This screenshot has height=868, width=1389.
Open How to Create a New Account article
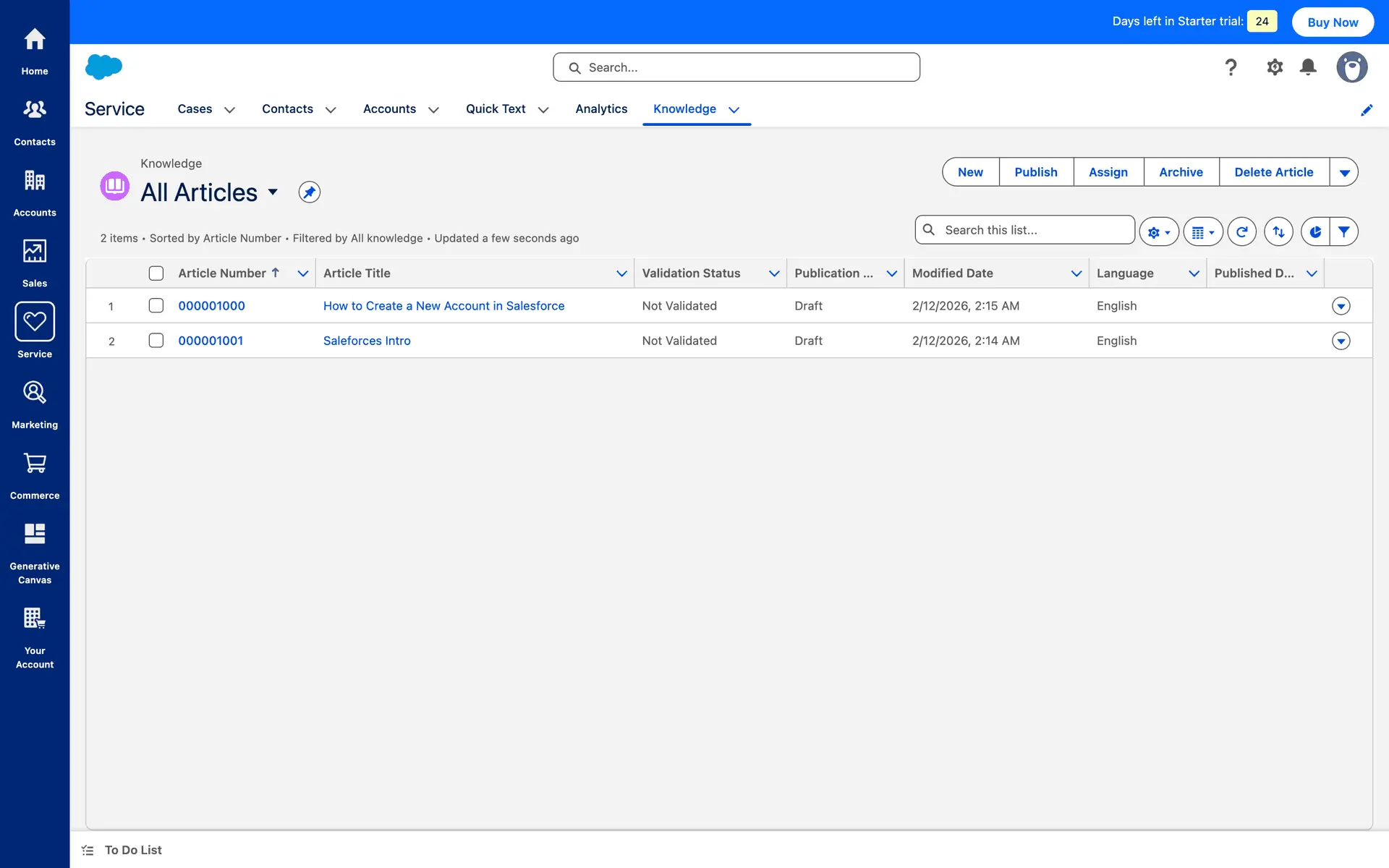443,306
